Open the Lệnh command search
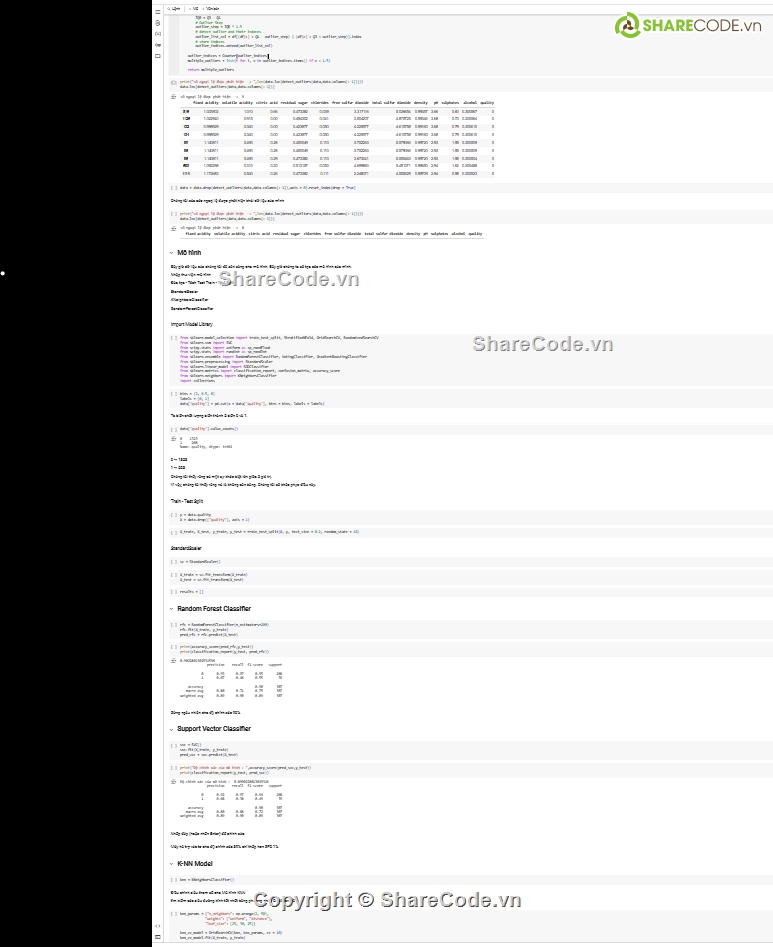Image resolution: width=773 pixels, height=947 pixels. tap(176, 7)
